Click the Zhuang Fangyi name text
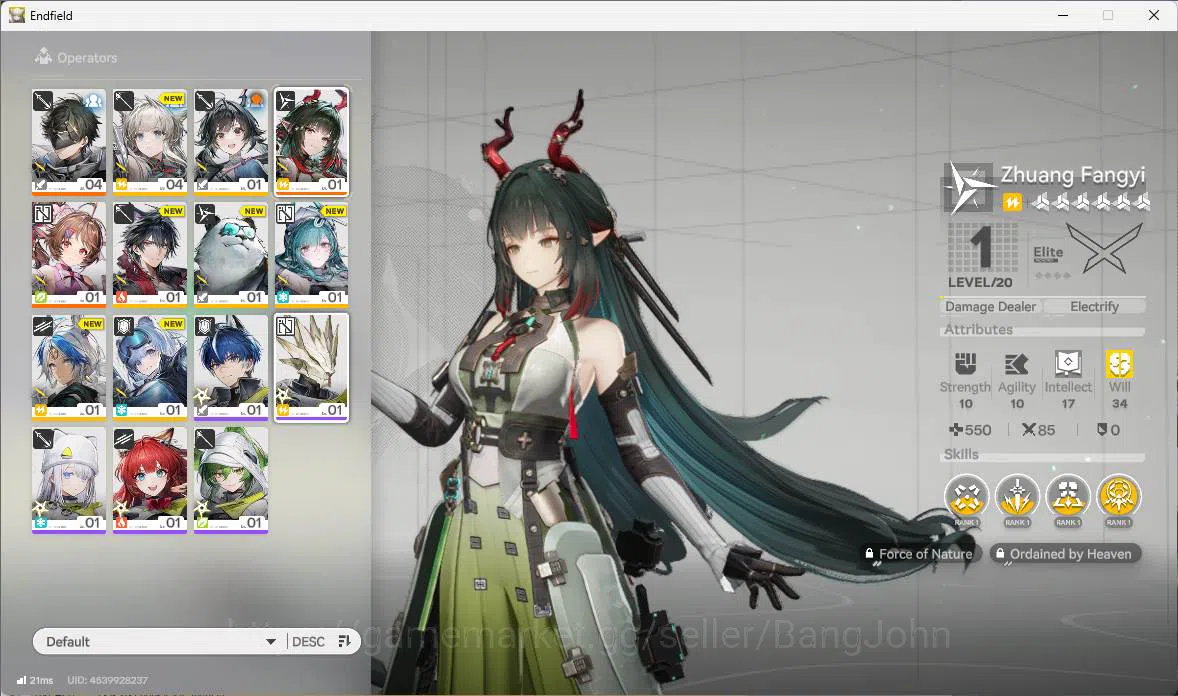The image size is (1178, 696). [1072, 175]
